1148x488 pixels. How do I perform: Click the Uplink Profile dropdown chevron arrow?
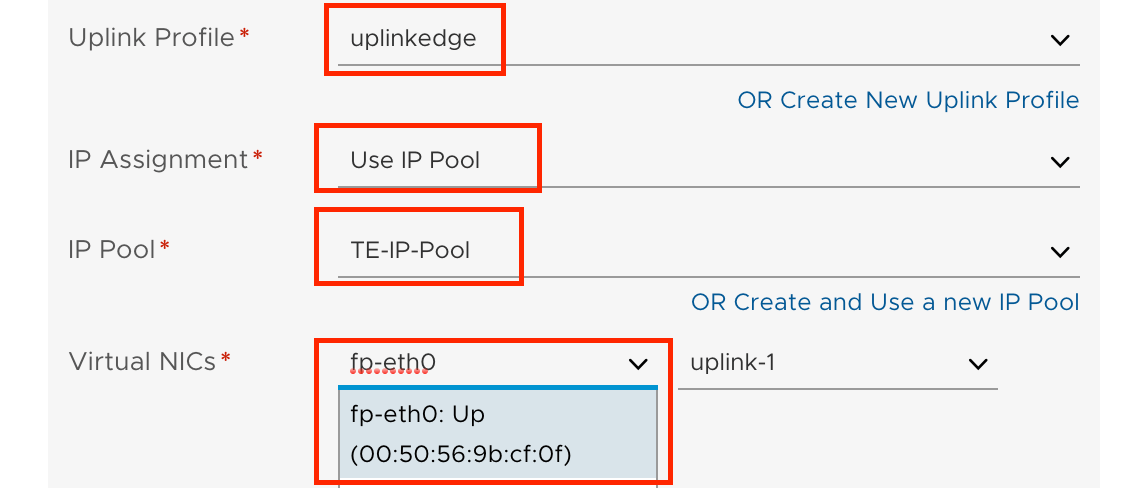point(1059,40)
